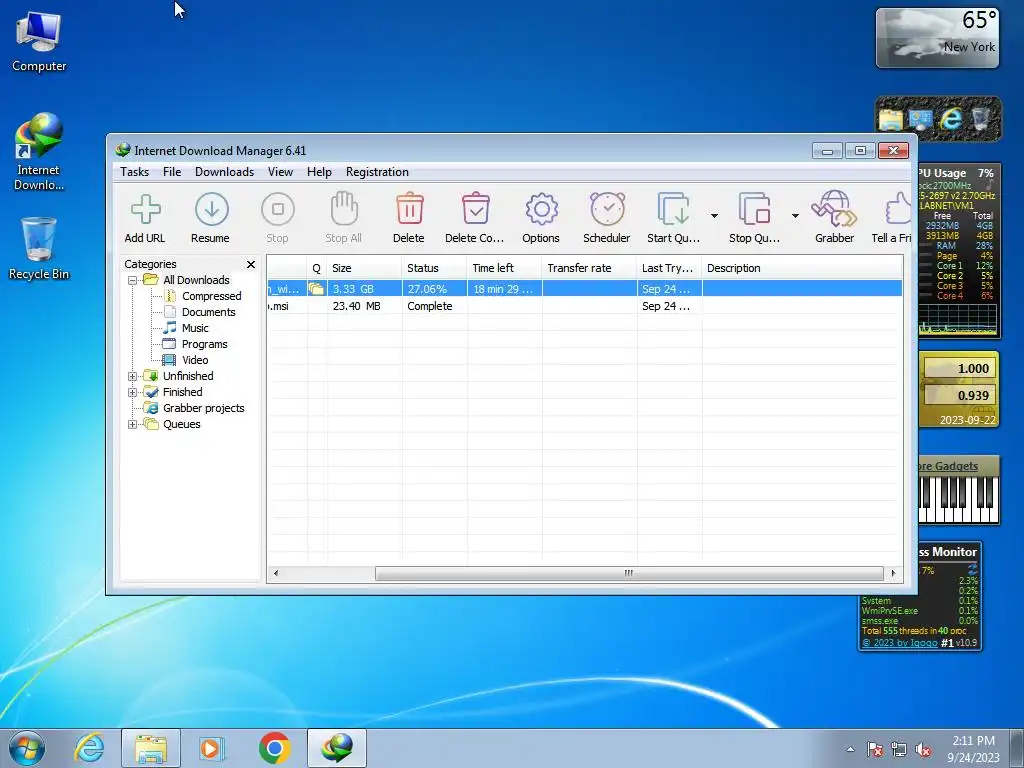Open Windows Explorer from taskbar
The height and width of the screenshot is (768, 1024).
click(x=150, y=748)
